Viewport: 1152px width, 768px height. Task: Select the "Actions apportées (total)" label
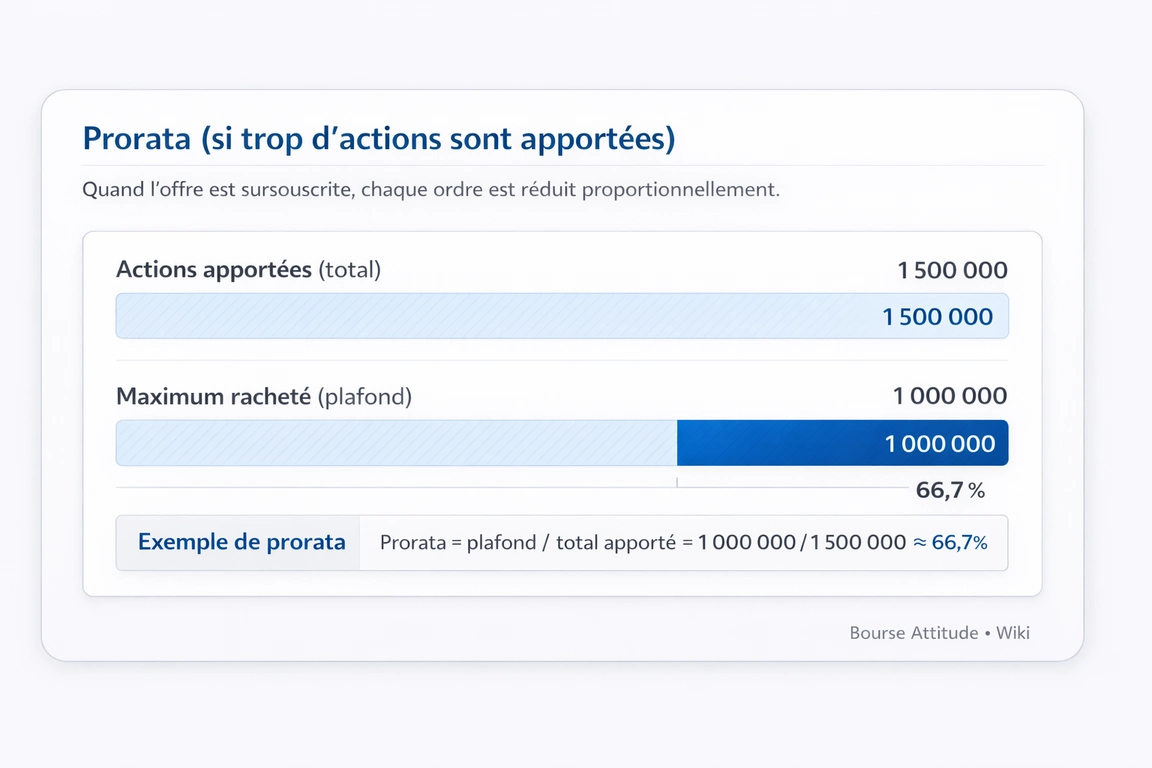[248, 270]
